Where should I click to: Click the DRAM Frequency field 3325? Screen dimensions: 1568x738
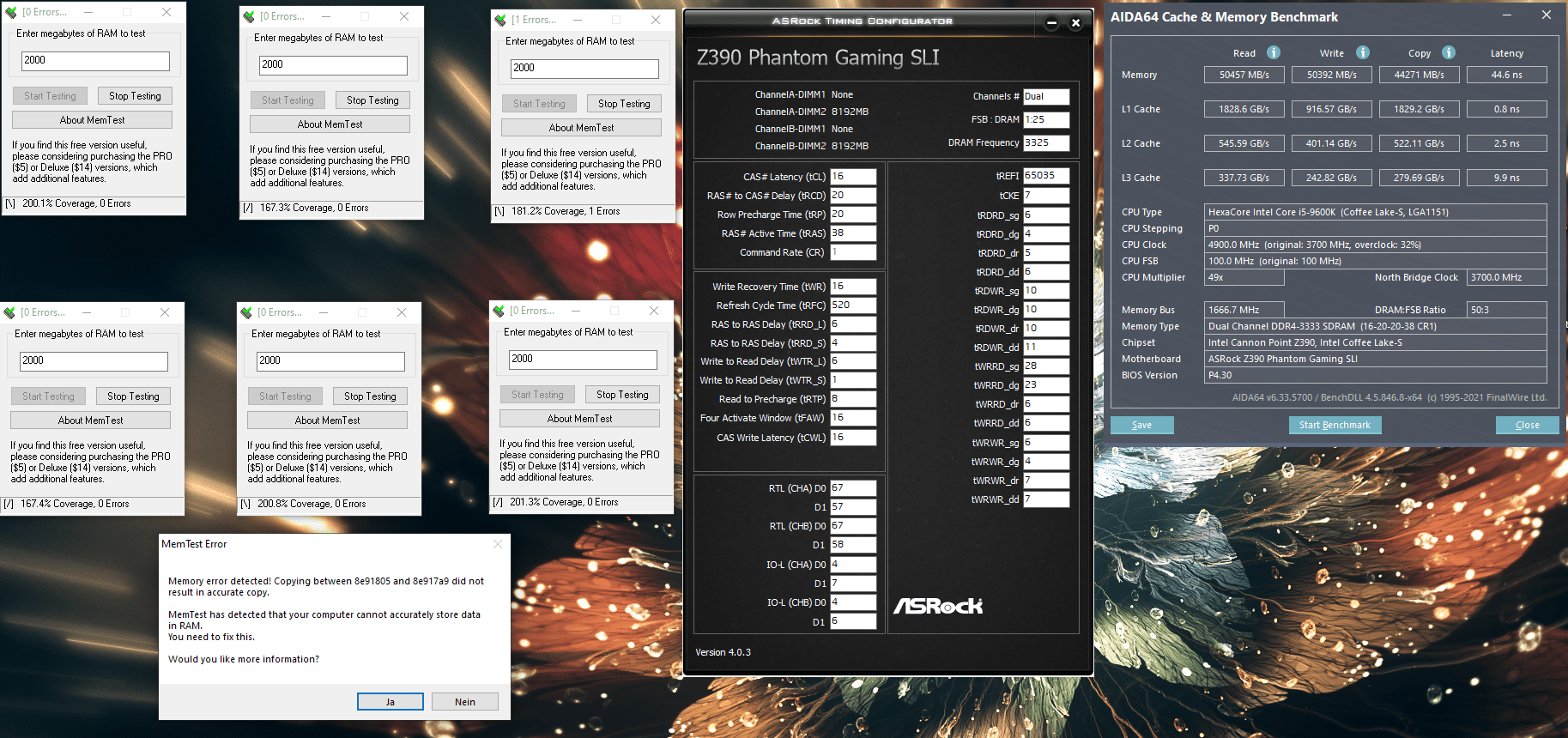point(1046,143)
